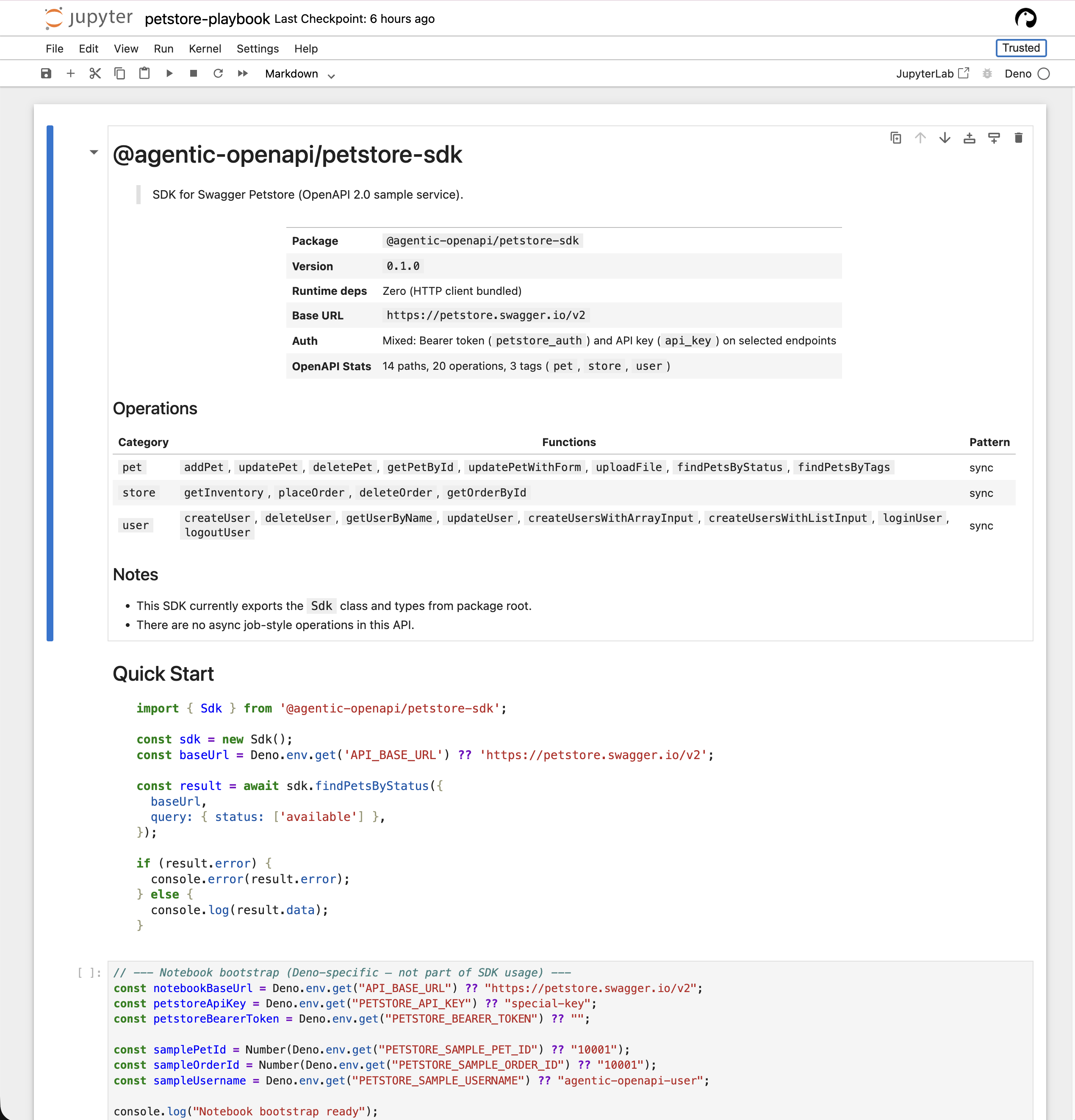This screenshot has width=1075, height=1120.
Task: Click the Trusted button
Action: click(x=1021, y=48)
